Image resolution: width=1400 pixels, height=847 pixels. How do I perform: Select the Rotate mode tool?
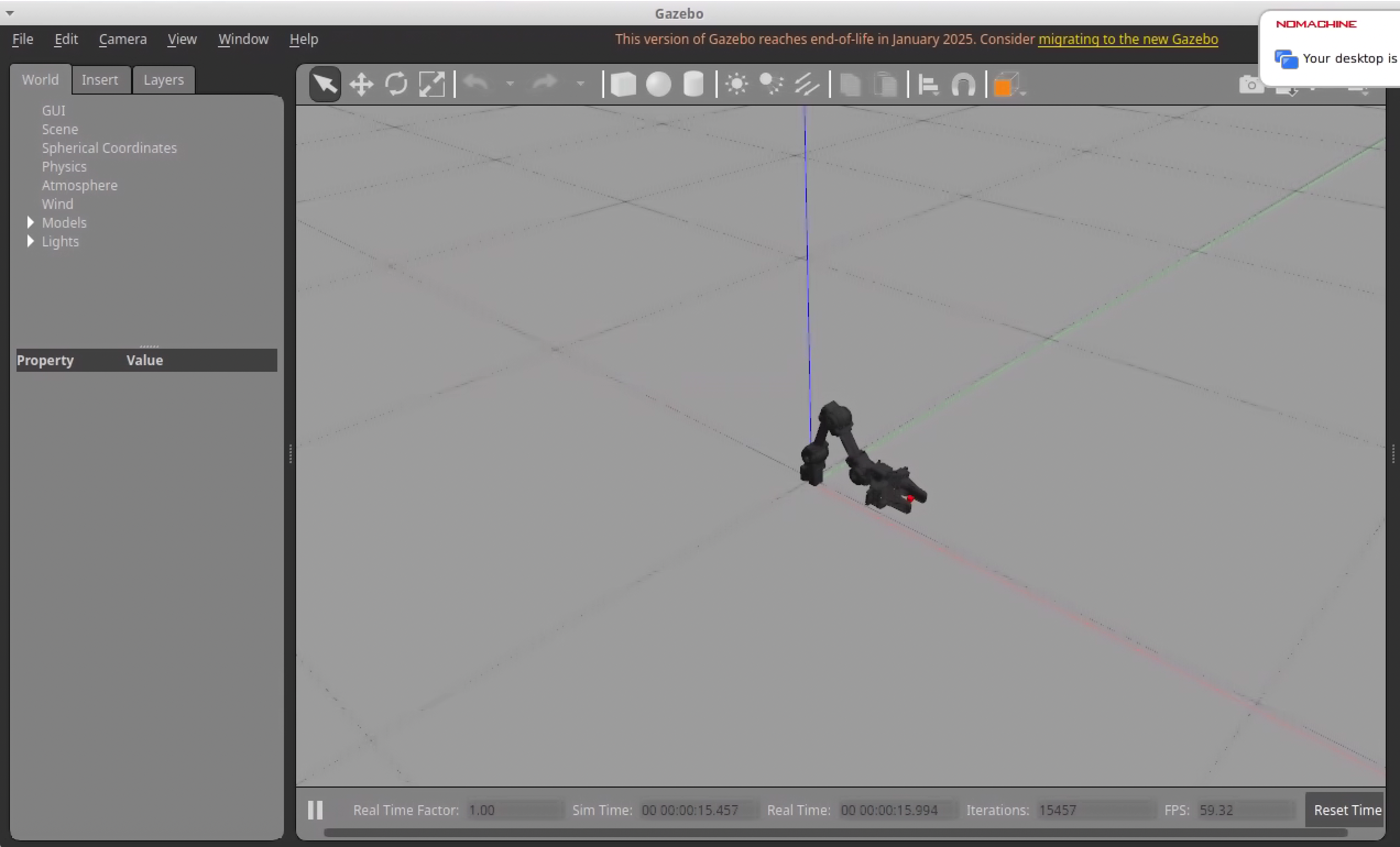[396, 85]
